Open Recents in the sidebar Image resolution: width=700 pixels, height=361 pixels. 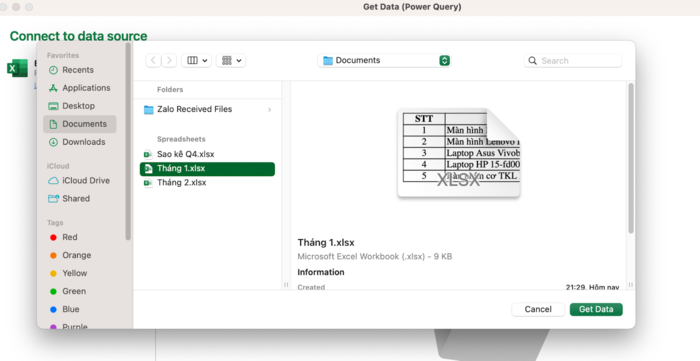(79, 70)
